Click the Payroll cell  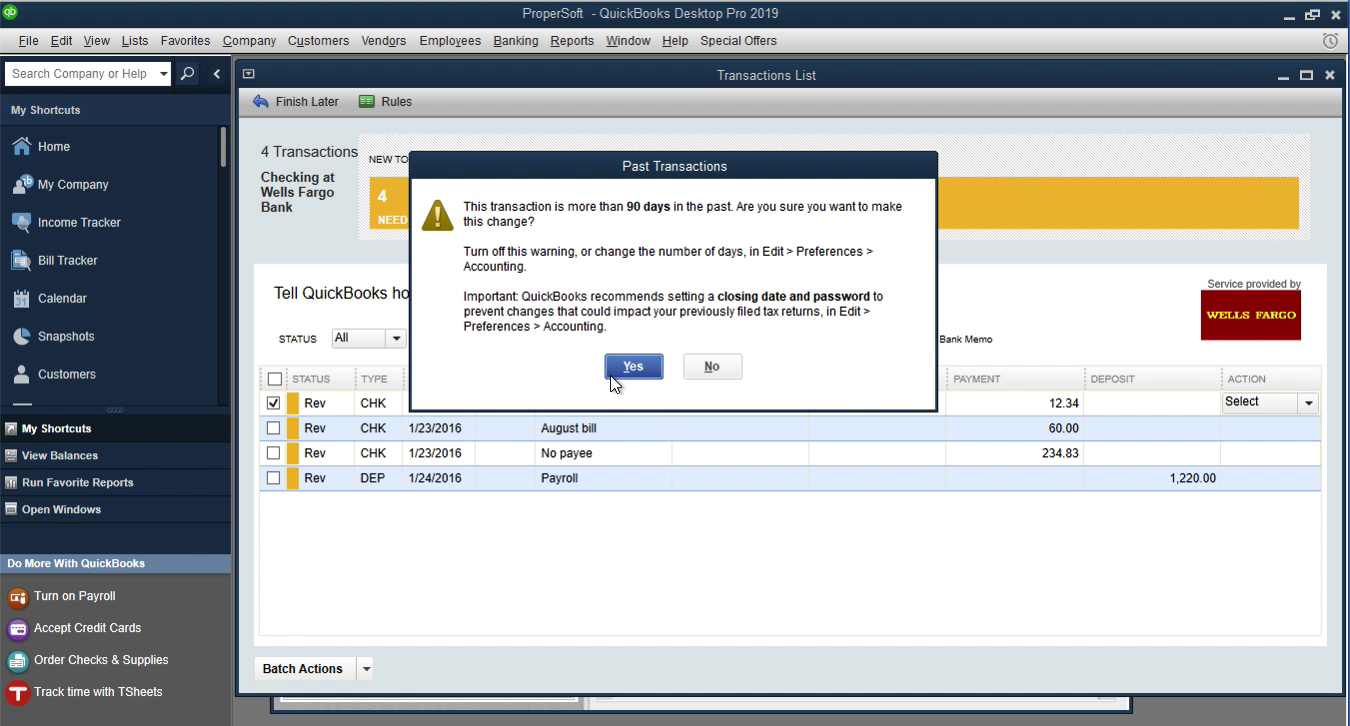click(604, 478)
